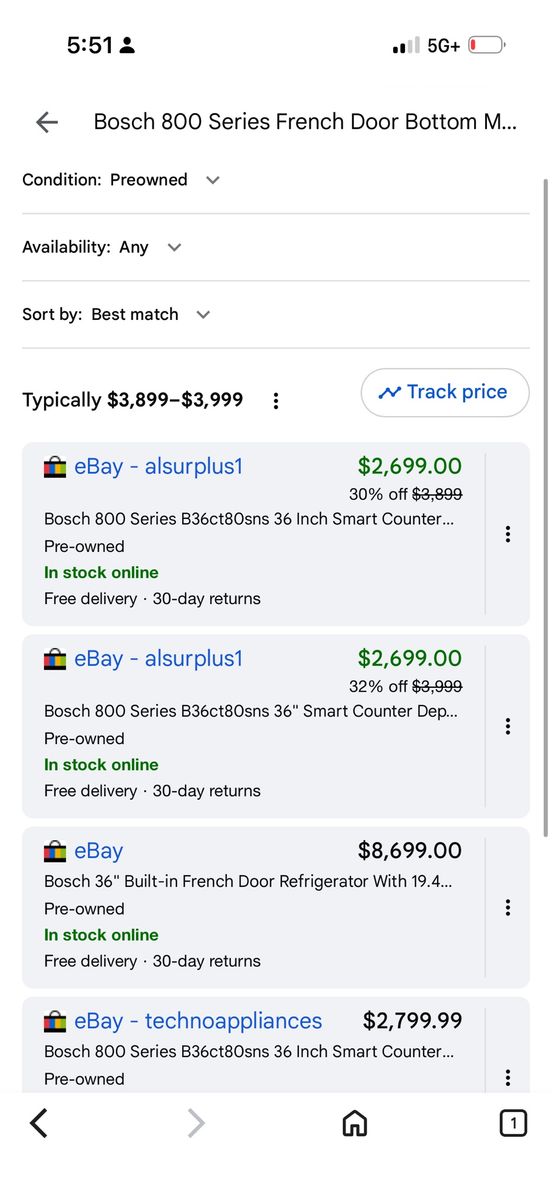The height and width of the screenshot is (1200, 552).
Task: Select the $2,699.00 price with 32% off
Action: coord(410,659)
